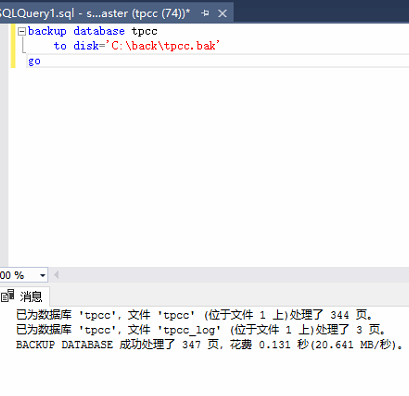Image resolution: width=409 pixels, height=396 pixels.
Task: Close the SQLQuery1.sql query tab
Action: [x=222, y=14]
